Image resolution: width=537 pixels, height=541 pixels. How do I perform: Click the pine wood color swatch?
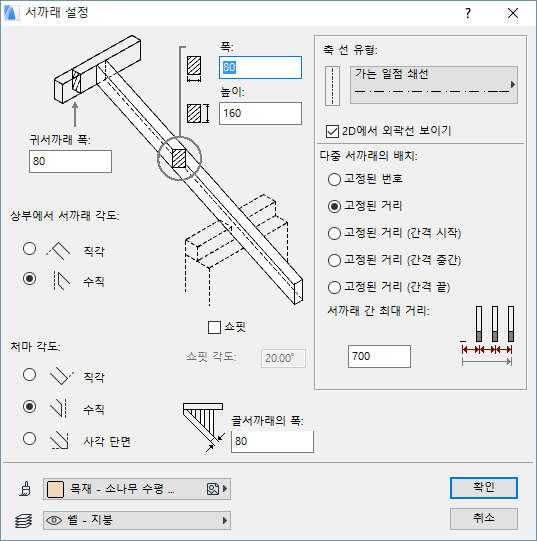tap(55, 489)
